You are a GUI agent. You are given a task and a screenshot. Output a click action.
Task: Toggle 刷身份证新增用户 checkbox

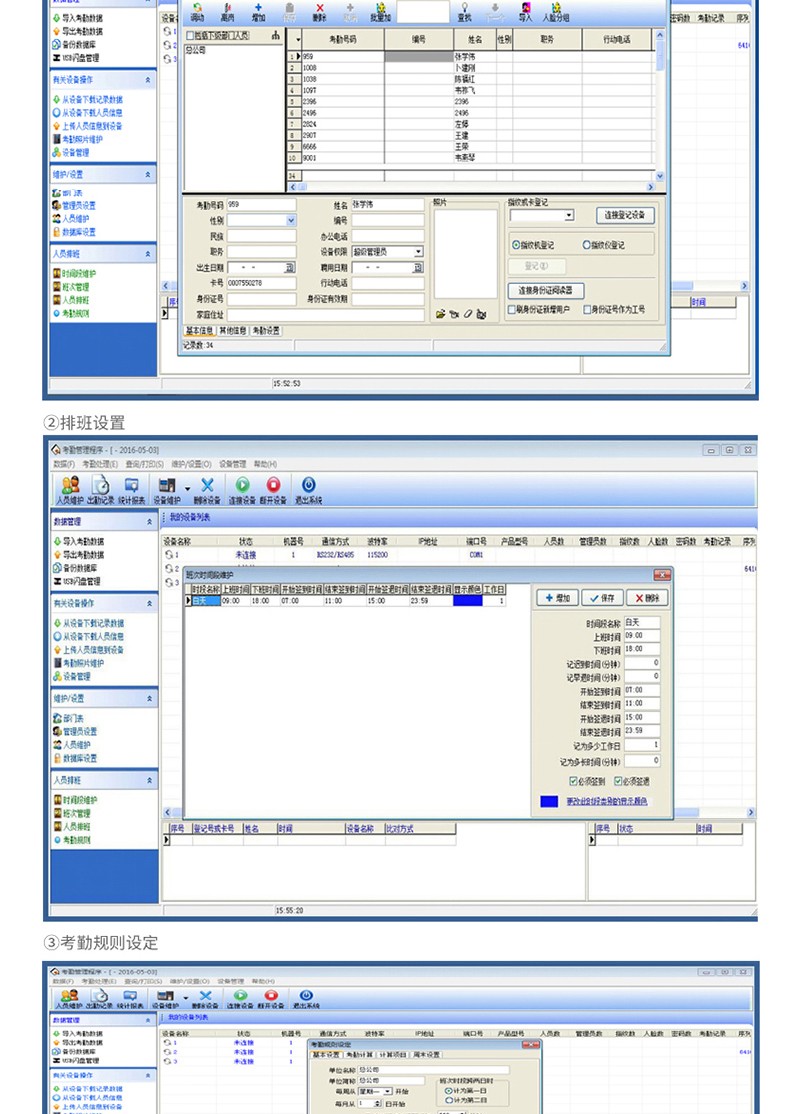(x=512, y=309)
